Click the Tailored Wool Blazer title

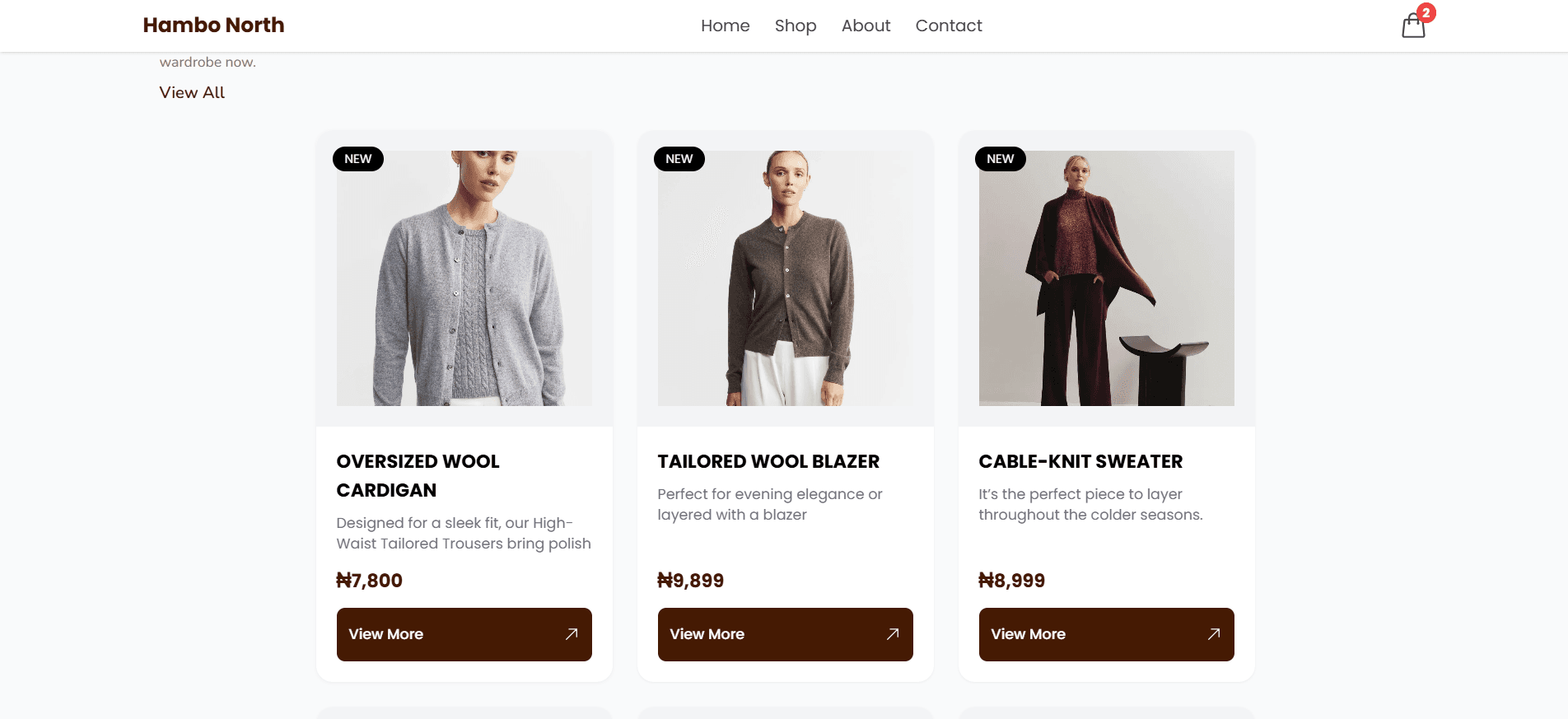[768, 461]
